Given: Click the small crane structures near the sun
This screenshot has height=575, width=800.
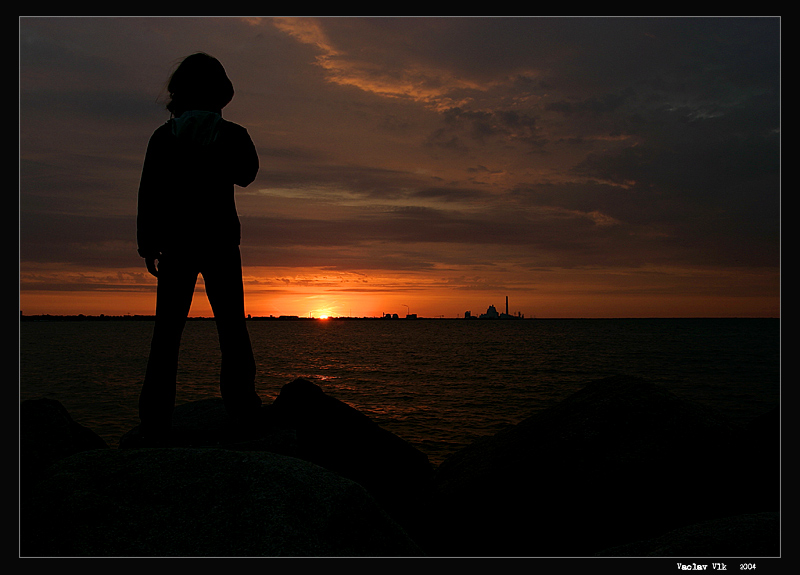Looking at the screenshot, I should 405,312.
